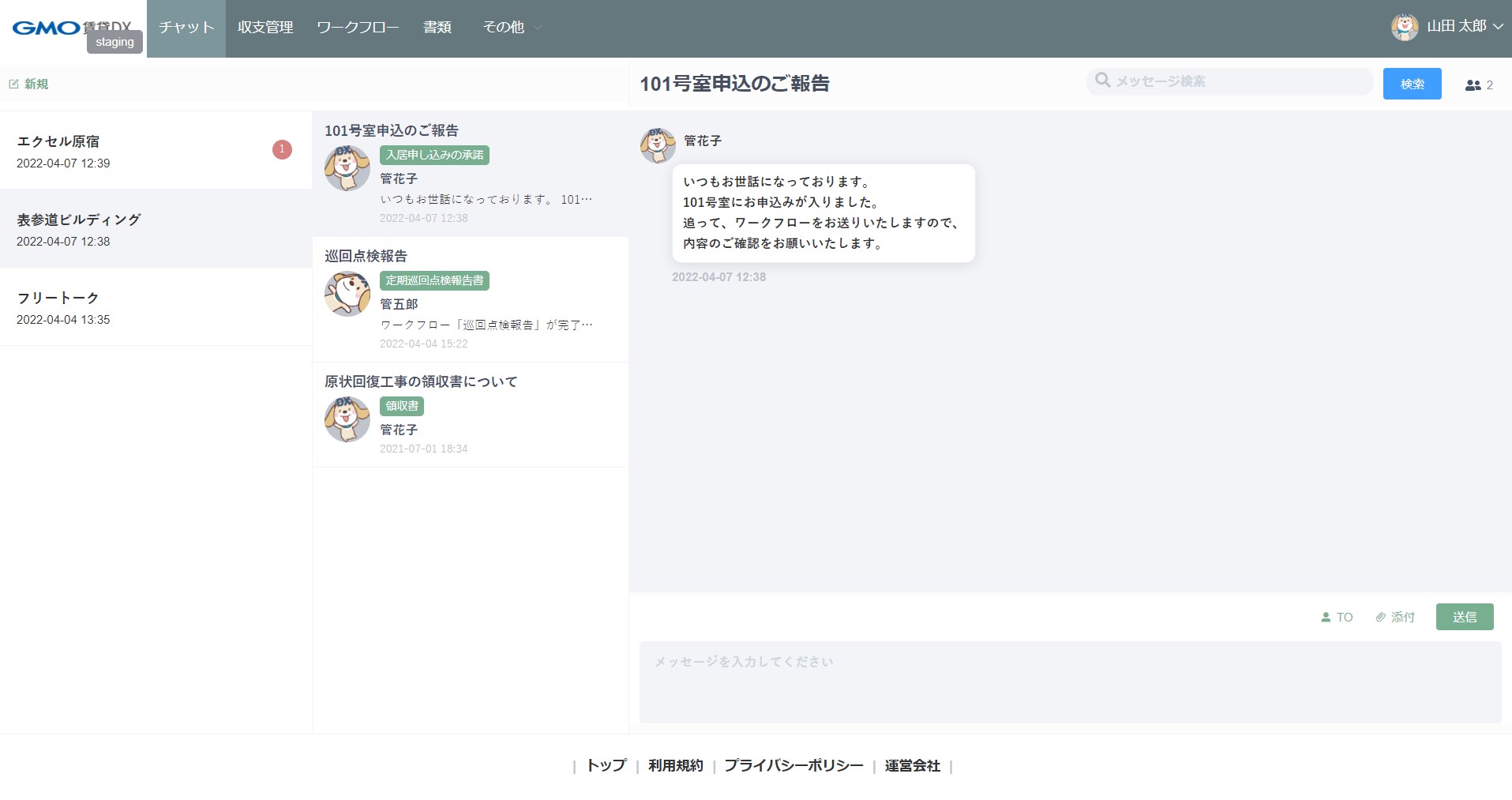Open the participants icon showing 2 members
Image resolution: width=1512 pixels, height=800 pixels.
1473,85
